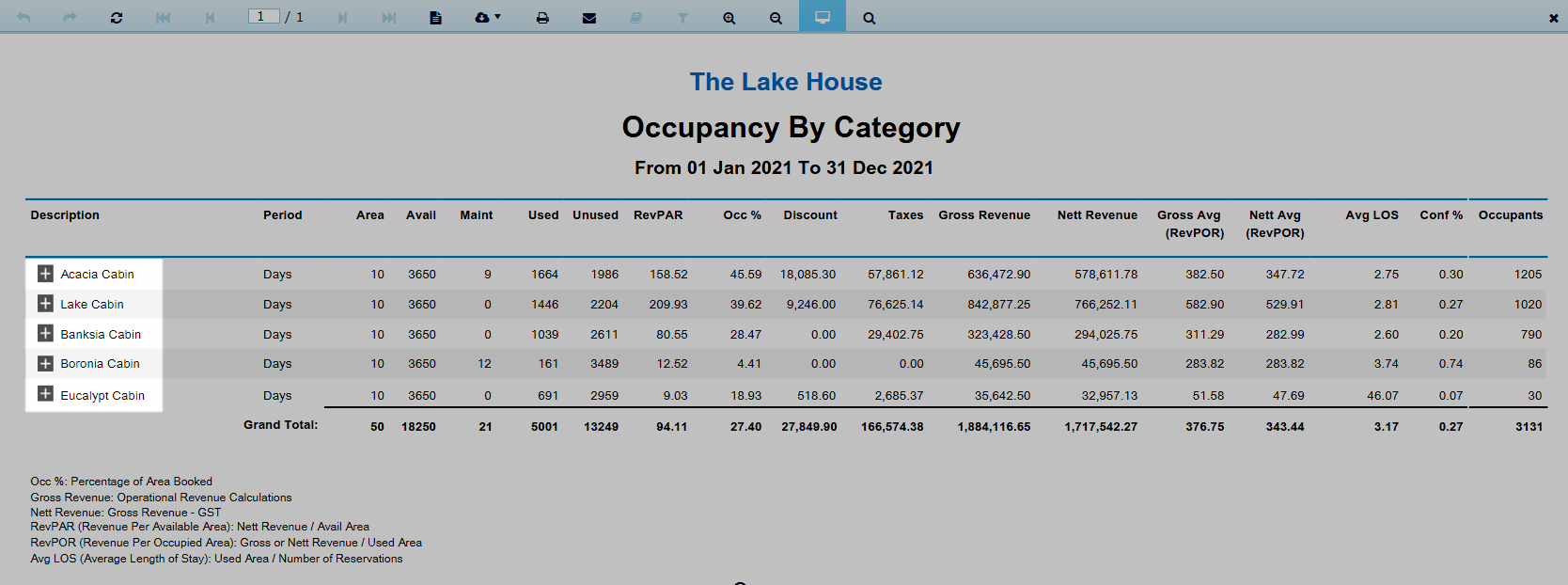This screenshot has height=585, width=1568.
Task: Refresh the report with the reload icon
Action: pos(117,18)
